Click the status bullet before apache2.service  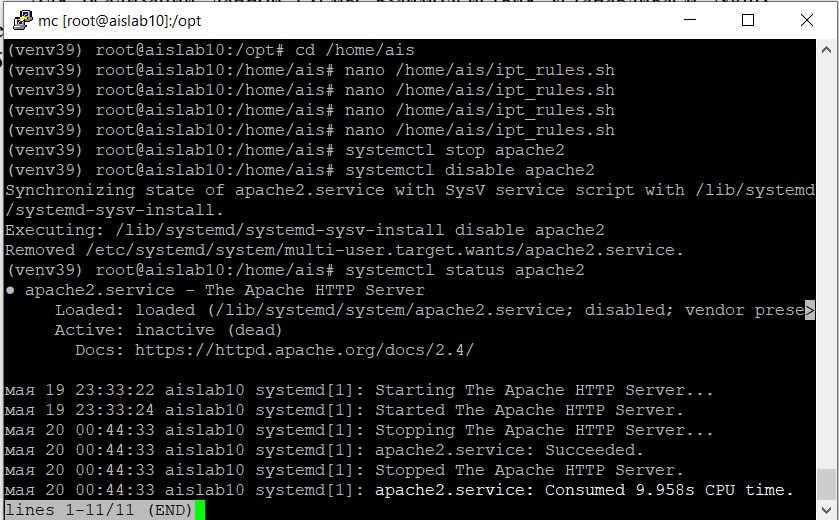click(10, 290)
